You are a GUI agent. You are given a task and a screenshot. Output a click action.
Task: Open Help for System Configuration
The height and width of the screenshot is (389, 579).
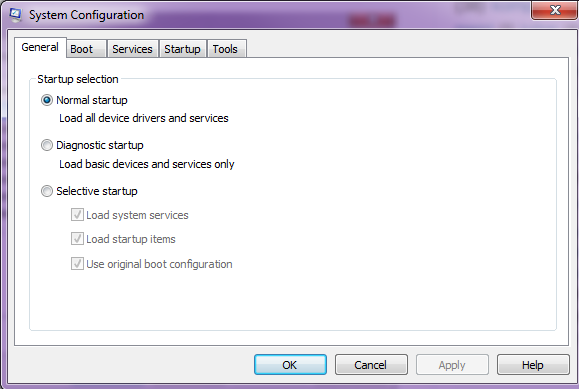click(533, 365)
